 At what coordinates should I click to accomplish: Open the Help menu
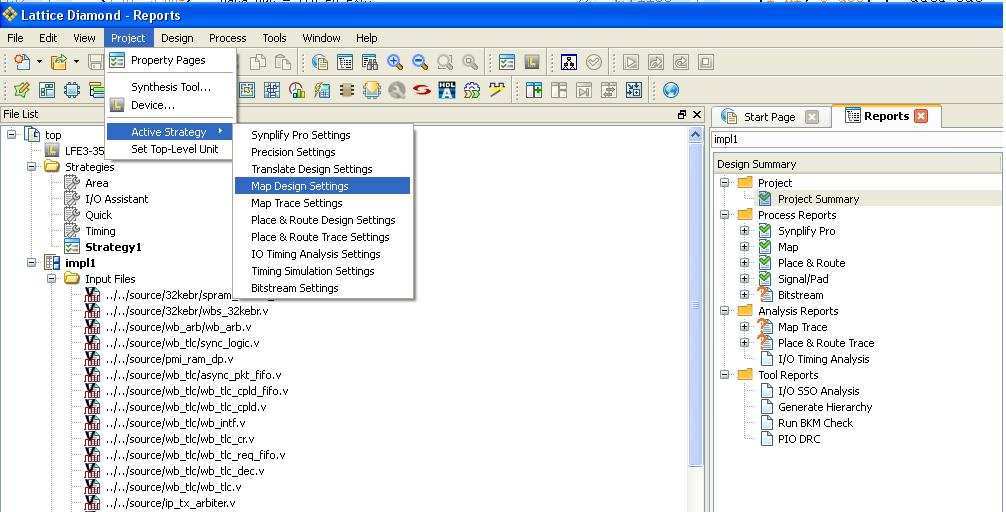(367, 38)
